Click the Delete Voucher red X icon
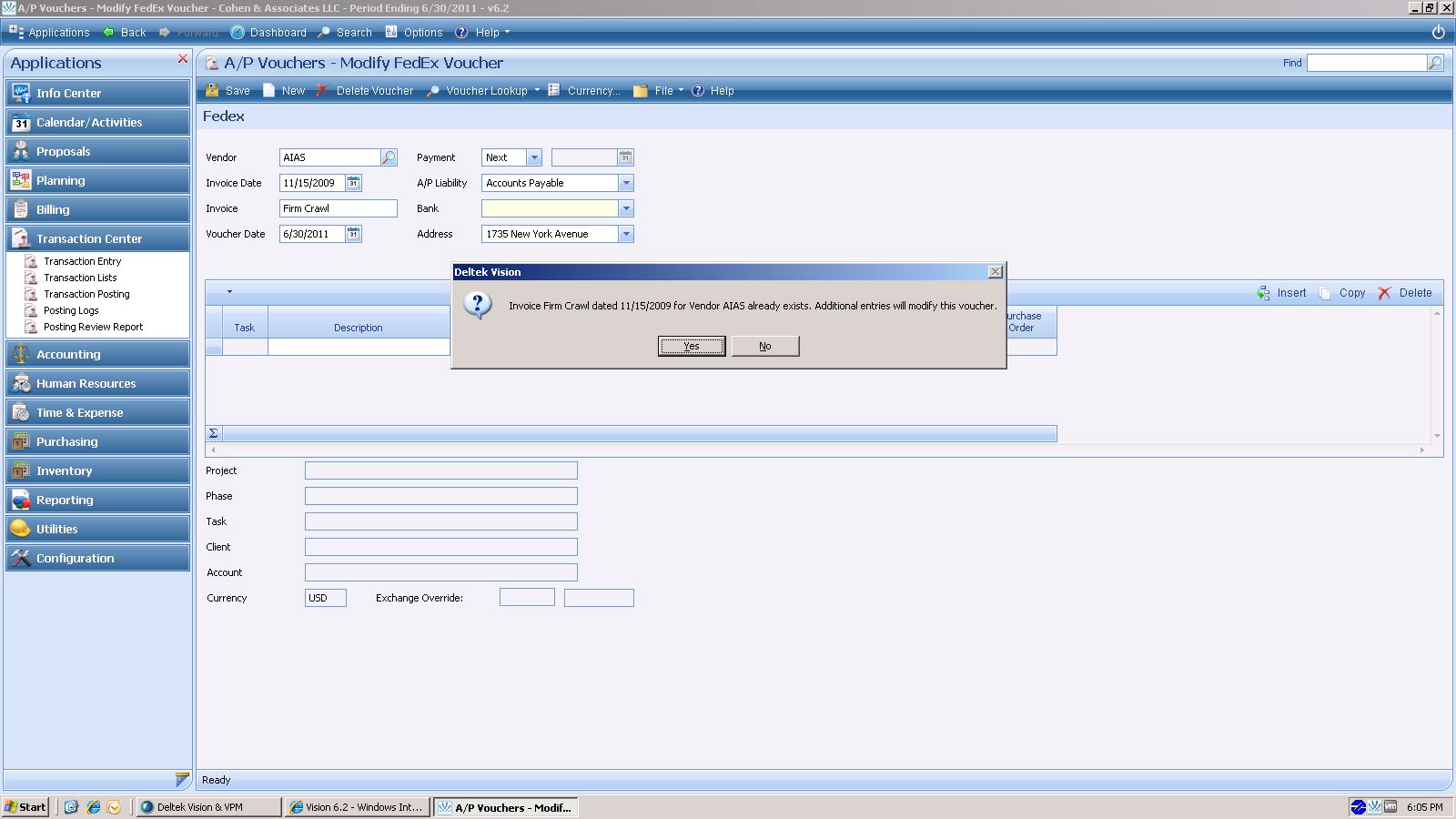The image size is (1456, 819). click(x=322, y=90)
